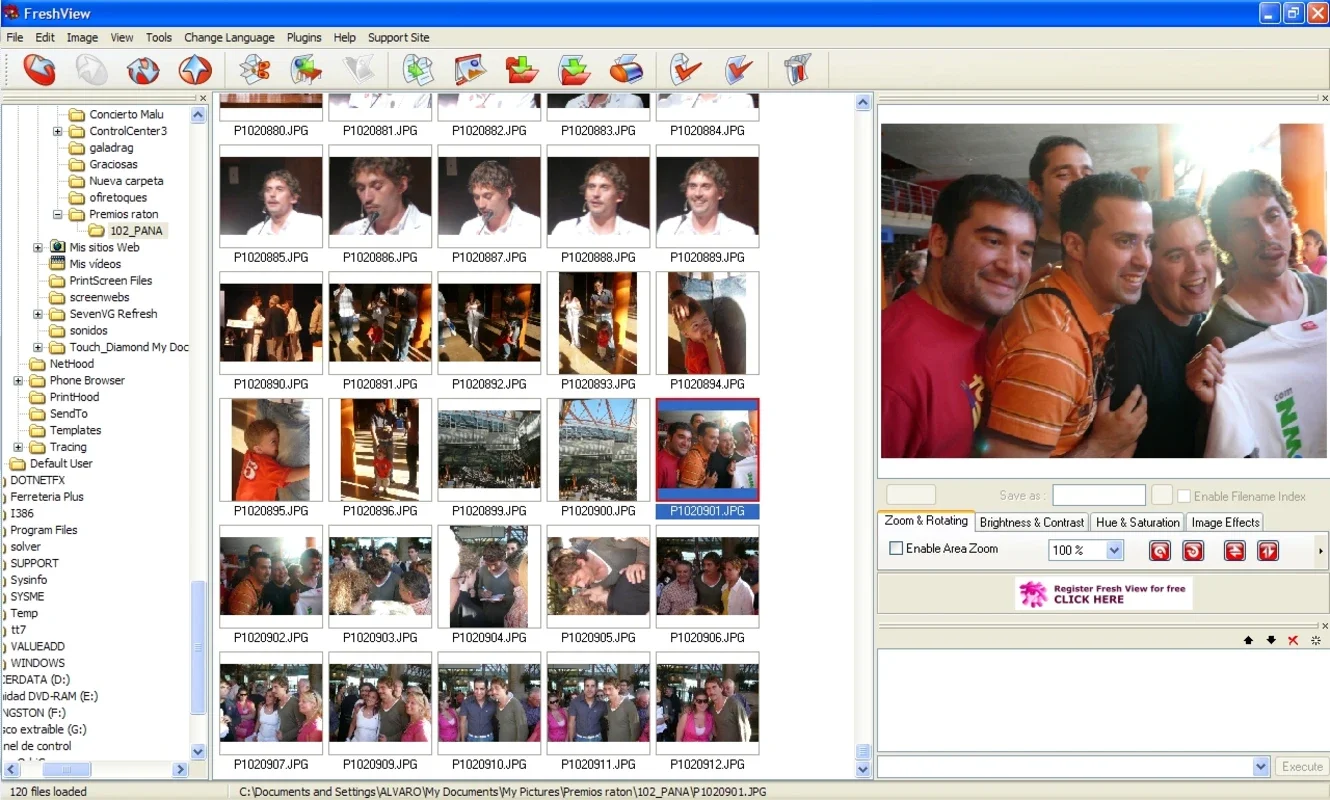Flip image using vertical arrows red icon
This screenshot has width=1330, height=800.
point(1268,551)
